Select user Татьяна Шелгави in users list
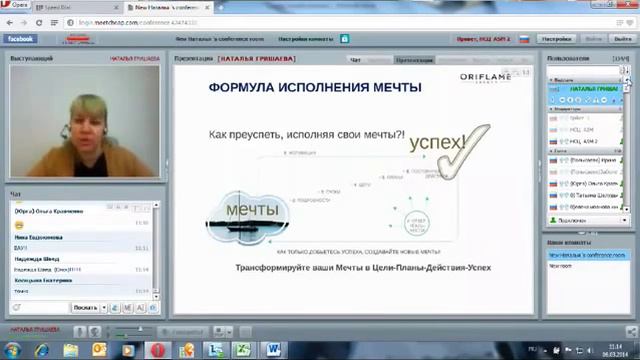The width and height of the screenshot is (640, 360). pos(584,196)
